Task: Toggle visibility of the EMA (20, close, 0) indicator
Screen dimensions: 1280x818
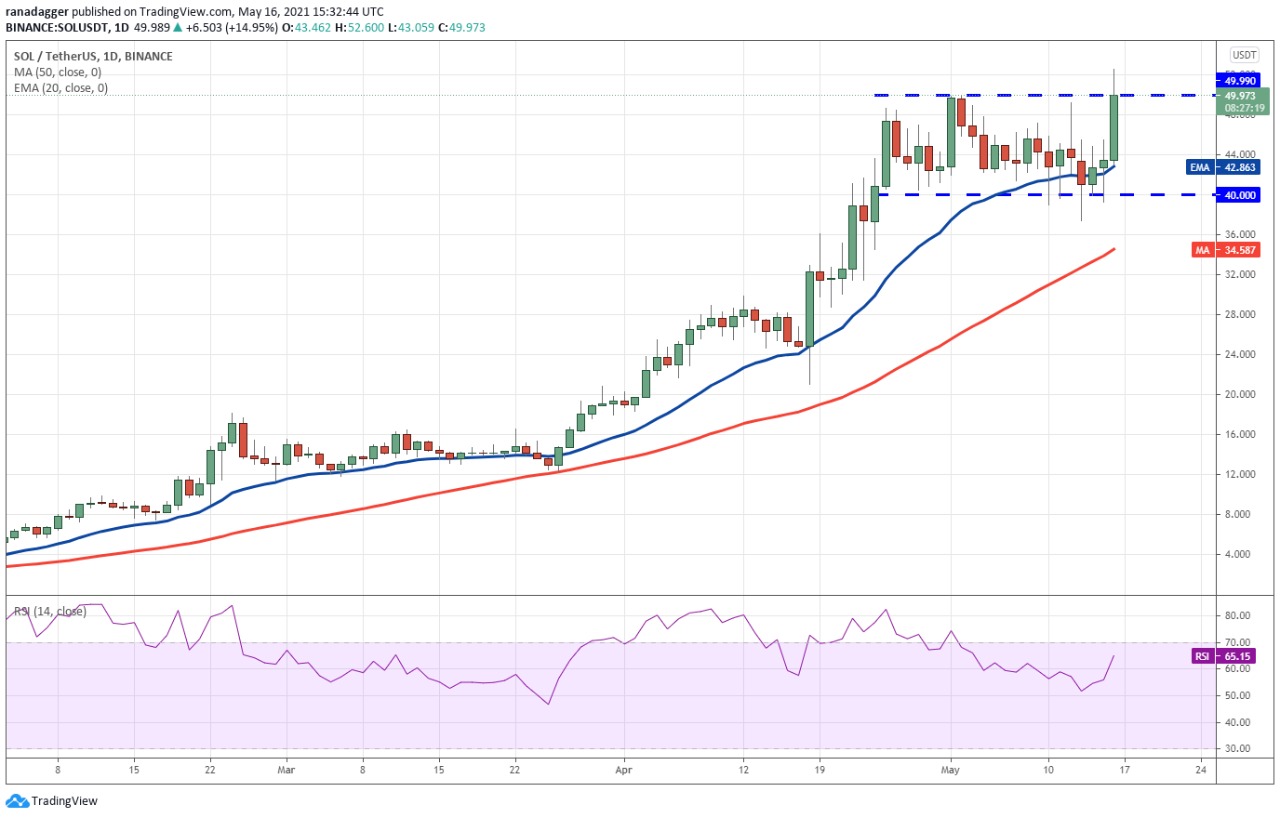Action: 62,88
